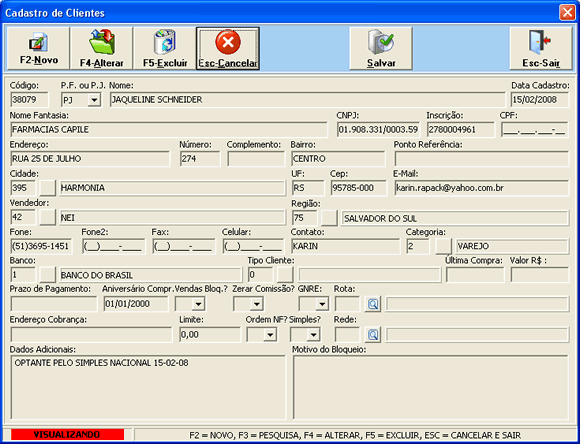Open the Ordem NF dropdown

coord(270,335)
